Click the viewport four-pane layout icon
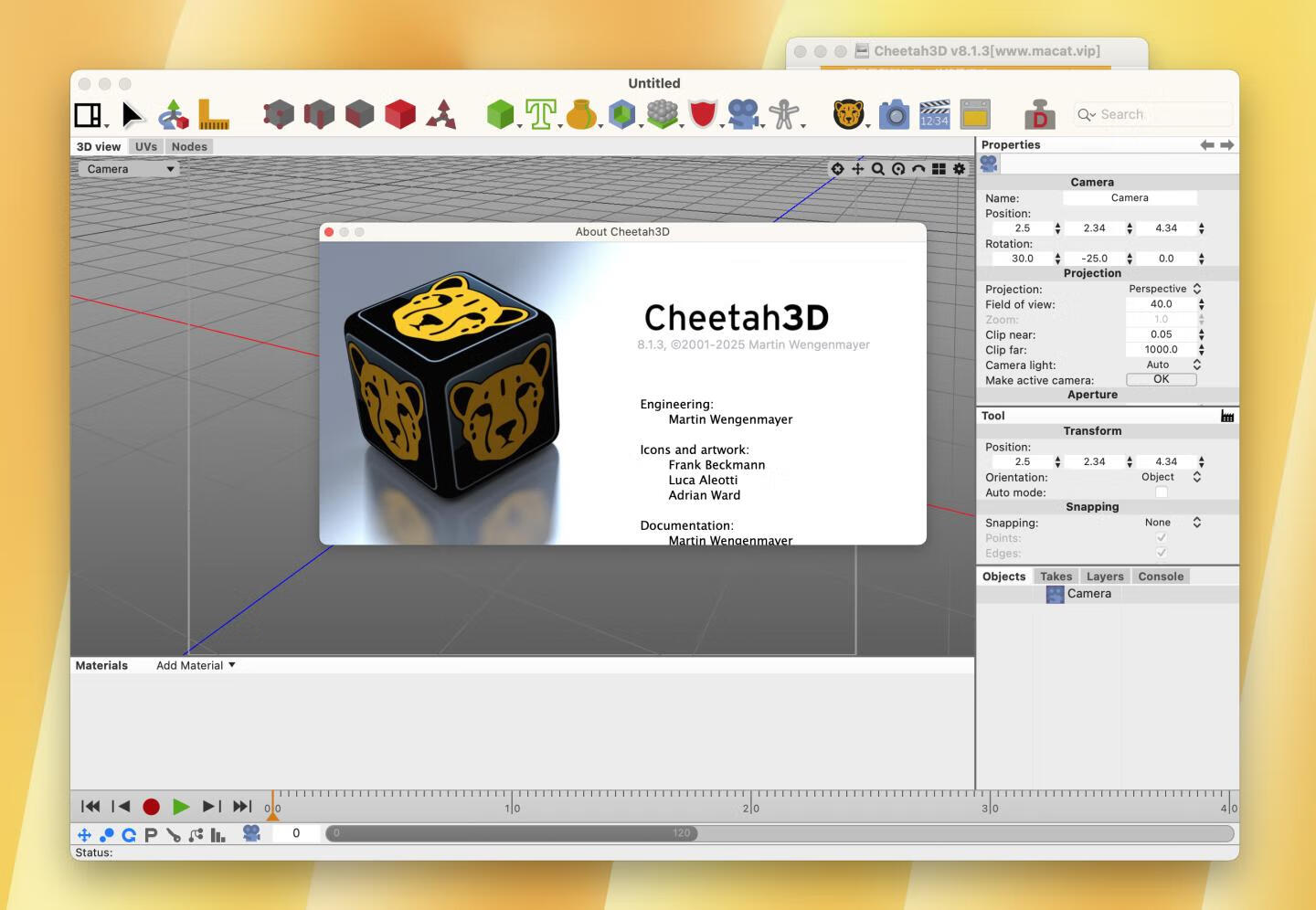The width and height of the screenshot is (1316, 910). click(939, 169)
